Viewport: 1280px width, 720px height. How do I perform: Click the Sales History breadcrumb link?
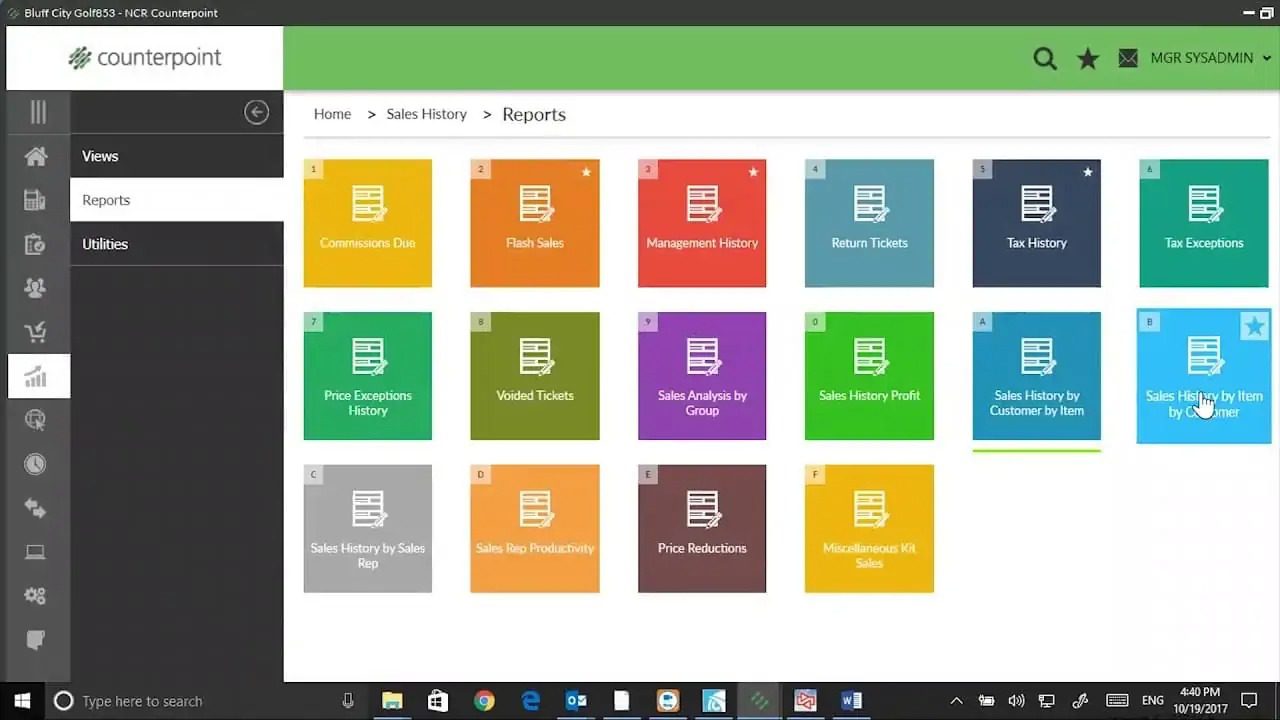pos(426,114)
